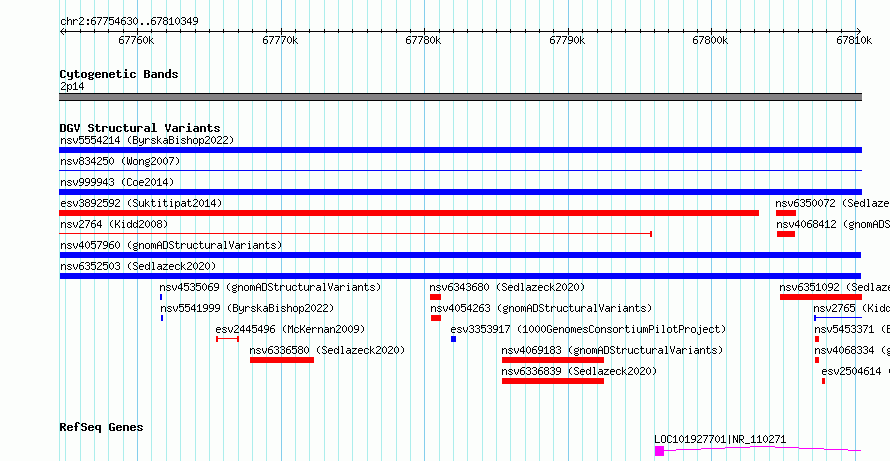This screenshot has width=890, height=461.
Task: Click the nsv5554214 (ByrskaBishop2022) label
Action: pos(147,140)
